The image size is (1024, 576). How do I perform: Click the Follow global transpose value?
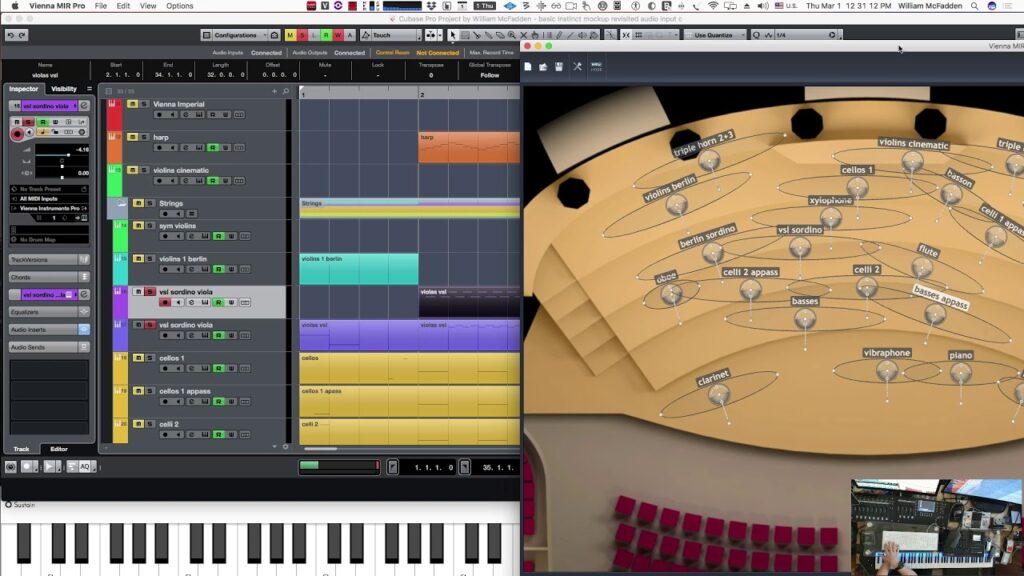[x=490, y=76]
